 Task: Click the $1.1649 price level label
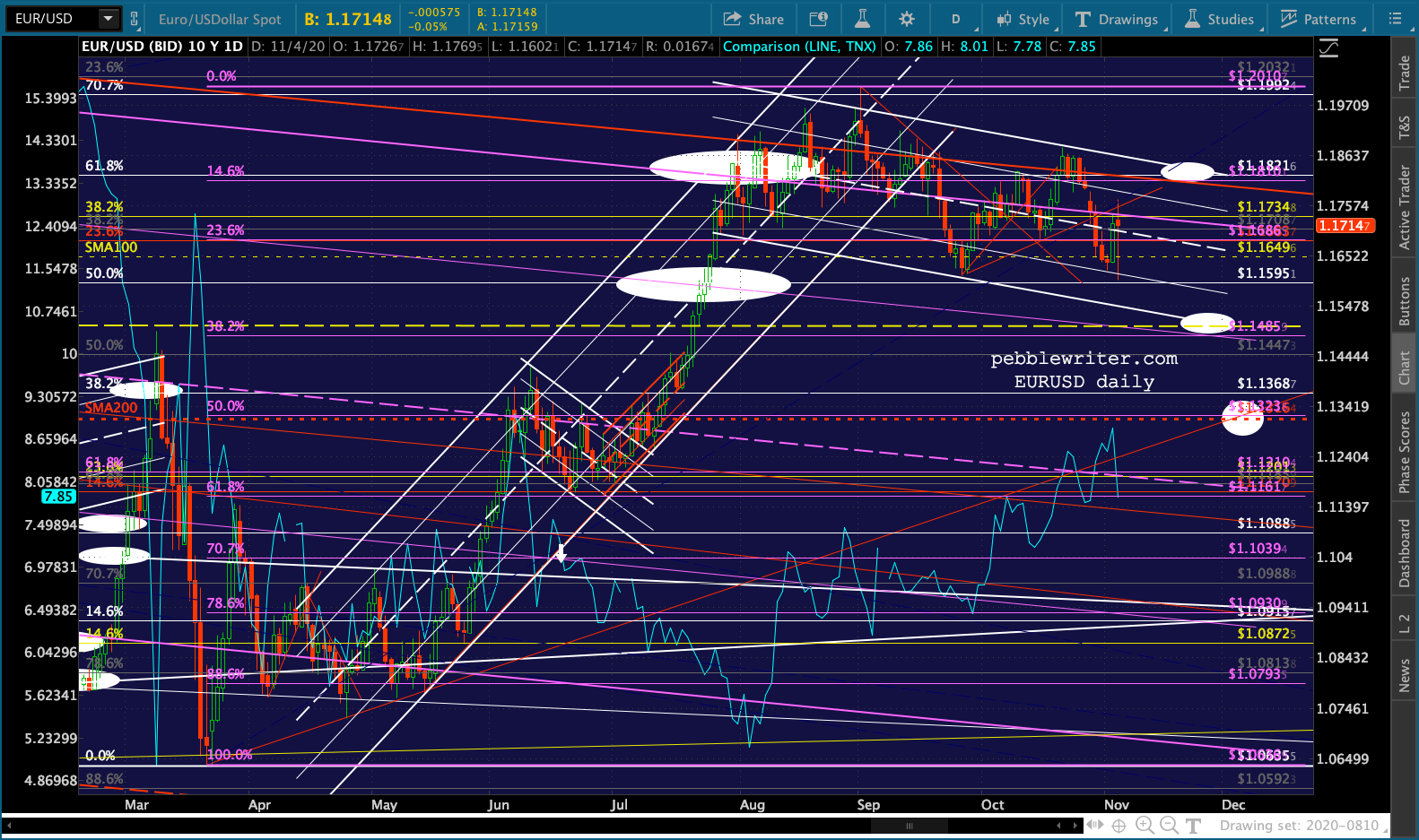(1267, 247)
